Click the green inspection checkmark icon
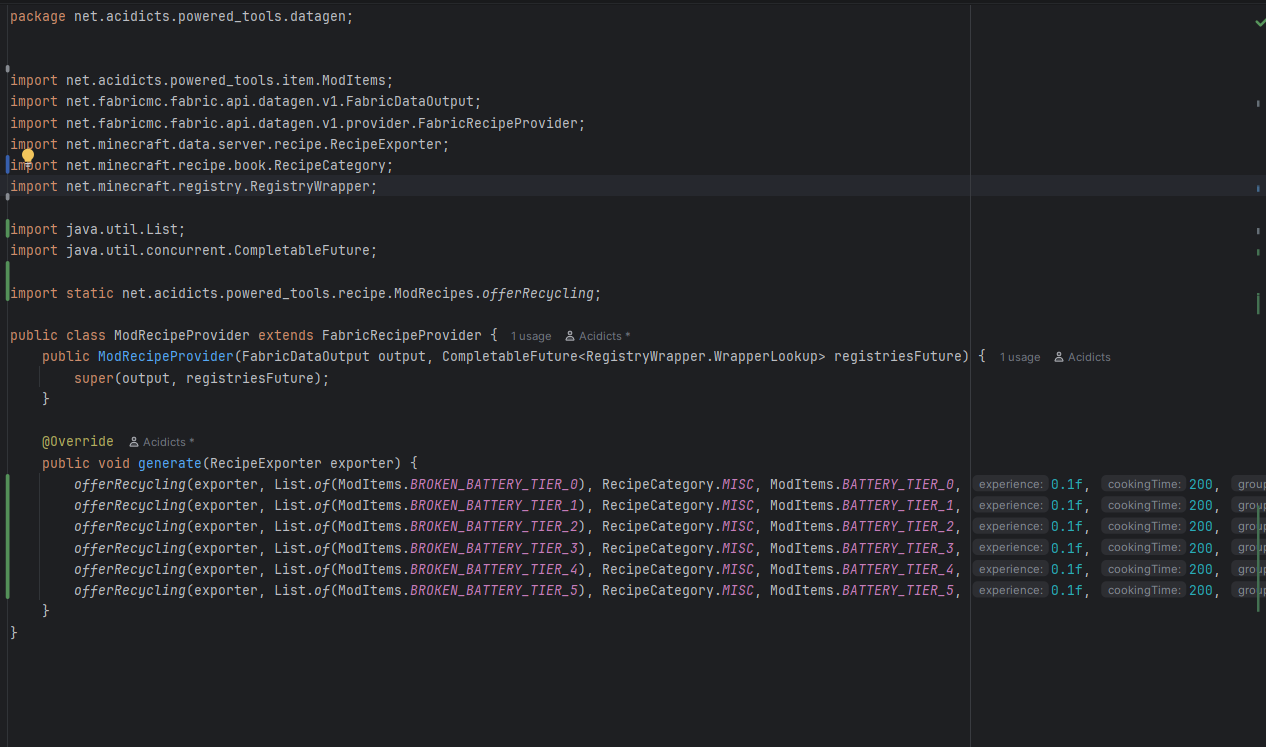This screenshot has width=1266, height=747. coord(1259,22)
